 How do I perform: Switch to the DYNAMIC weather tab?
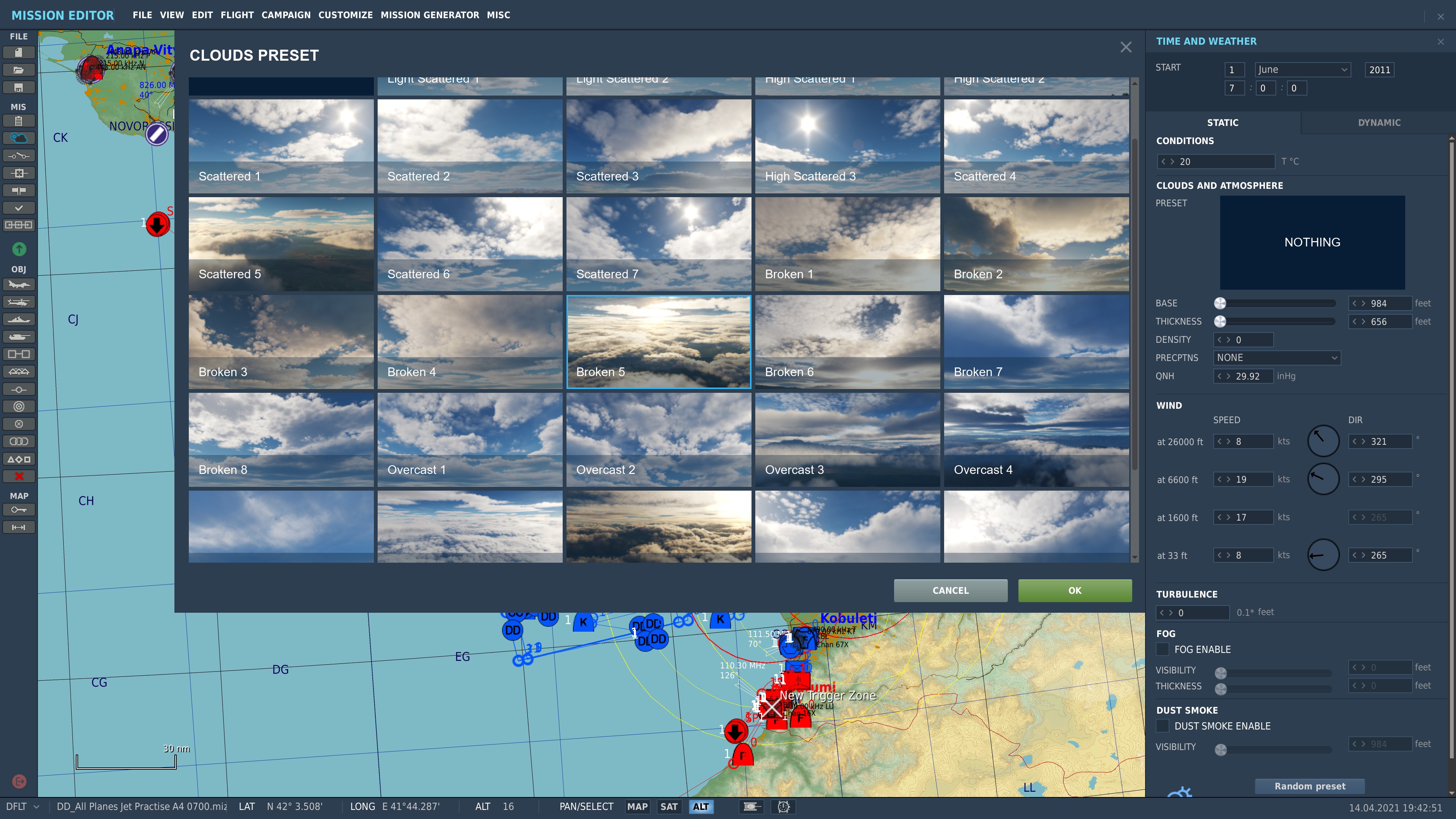point(1379,122)
